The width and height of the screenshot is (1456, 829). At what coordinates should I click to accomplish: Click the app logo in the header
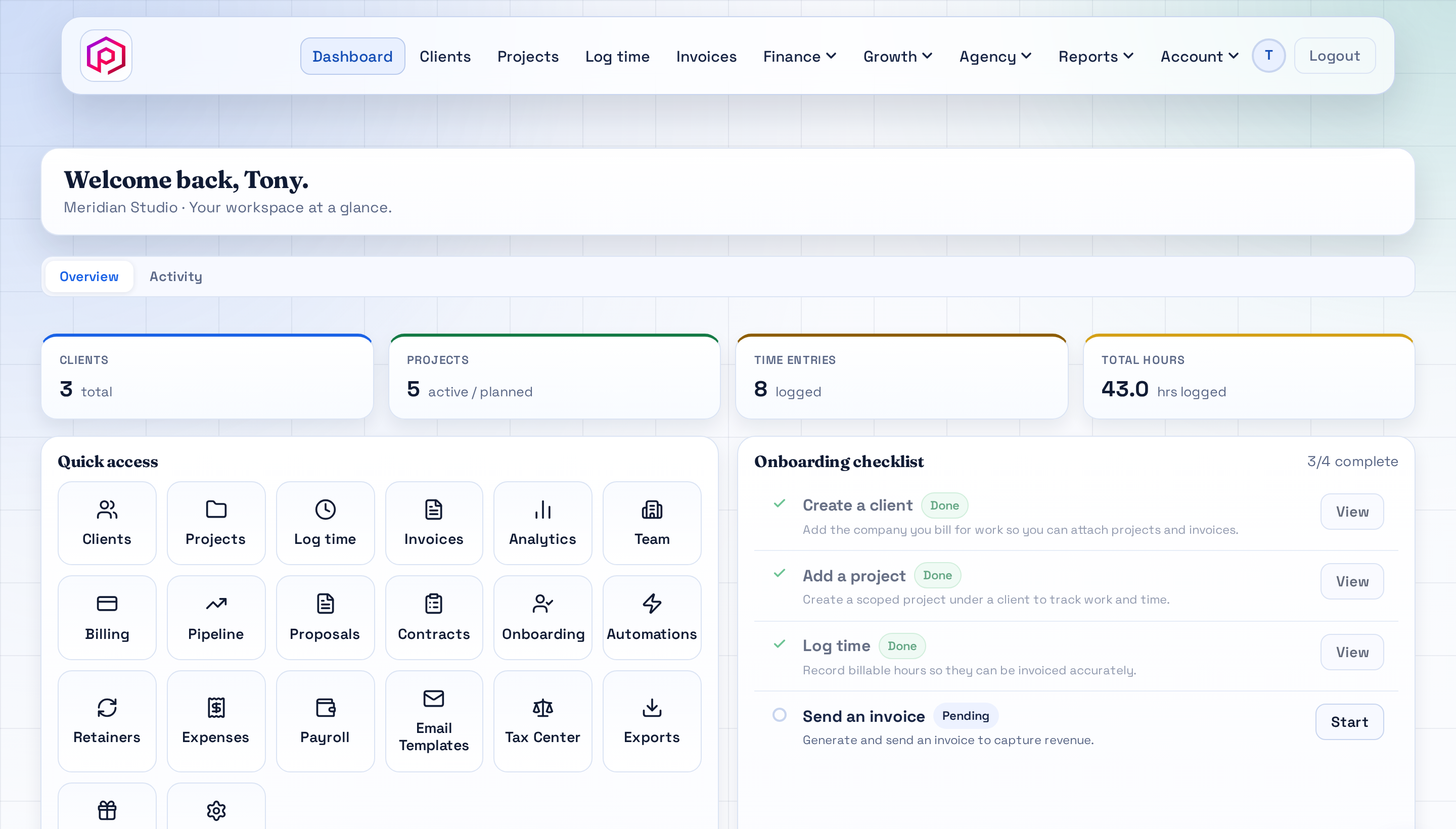(106, 56)
